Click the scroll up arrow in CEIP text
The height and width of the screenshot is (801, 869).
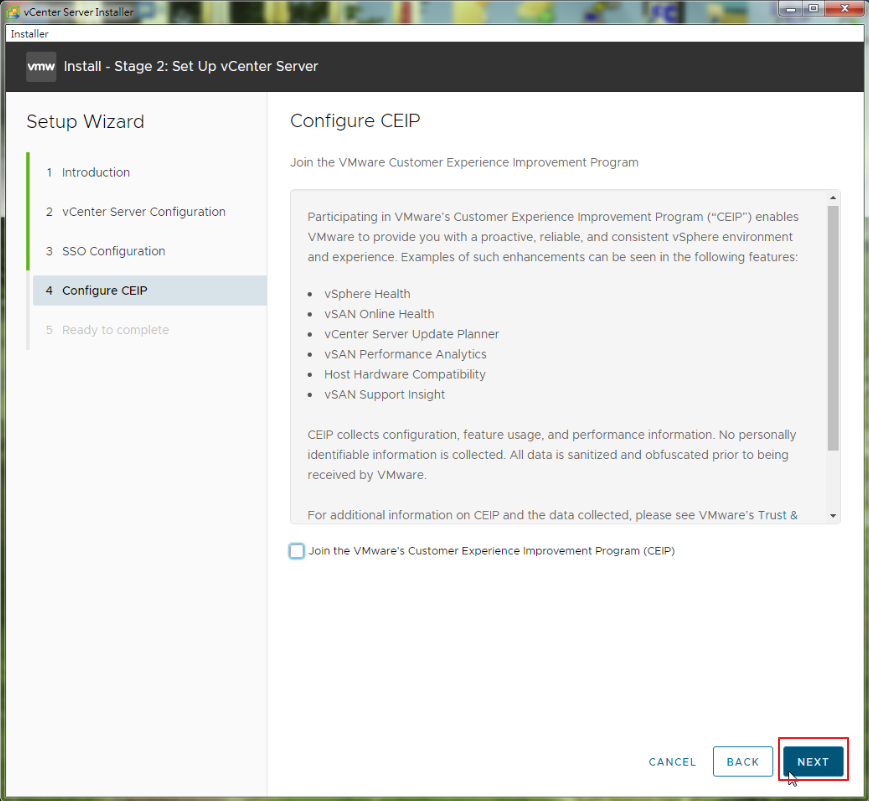tap(832, 198)
